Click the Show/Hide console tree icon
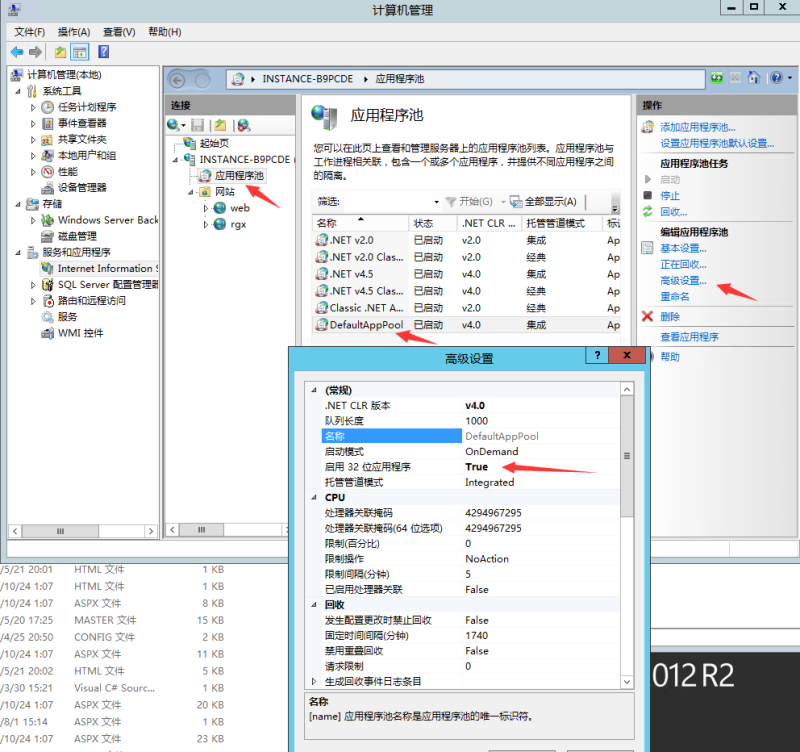This screenshot has height=752, width=800. [80, 52]
